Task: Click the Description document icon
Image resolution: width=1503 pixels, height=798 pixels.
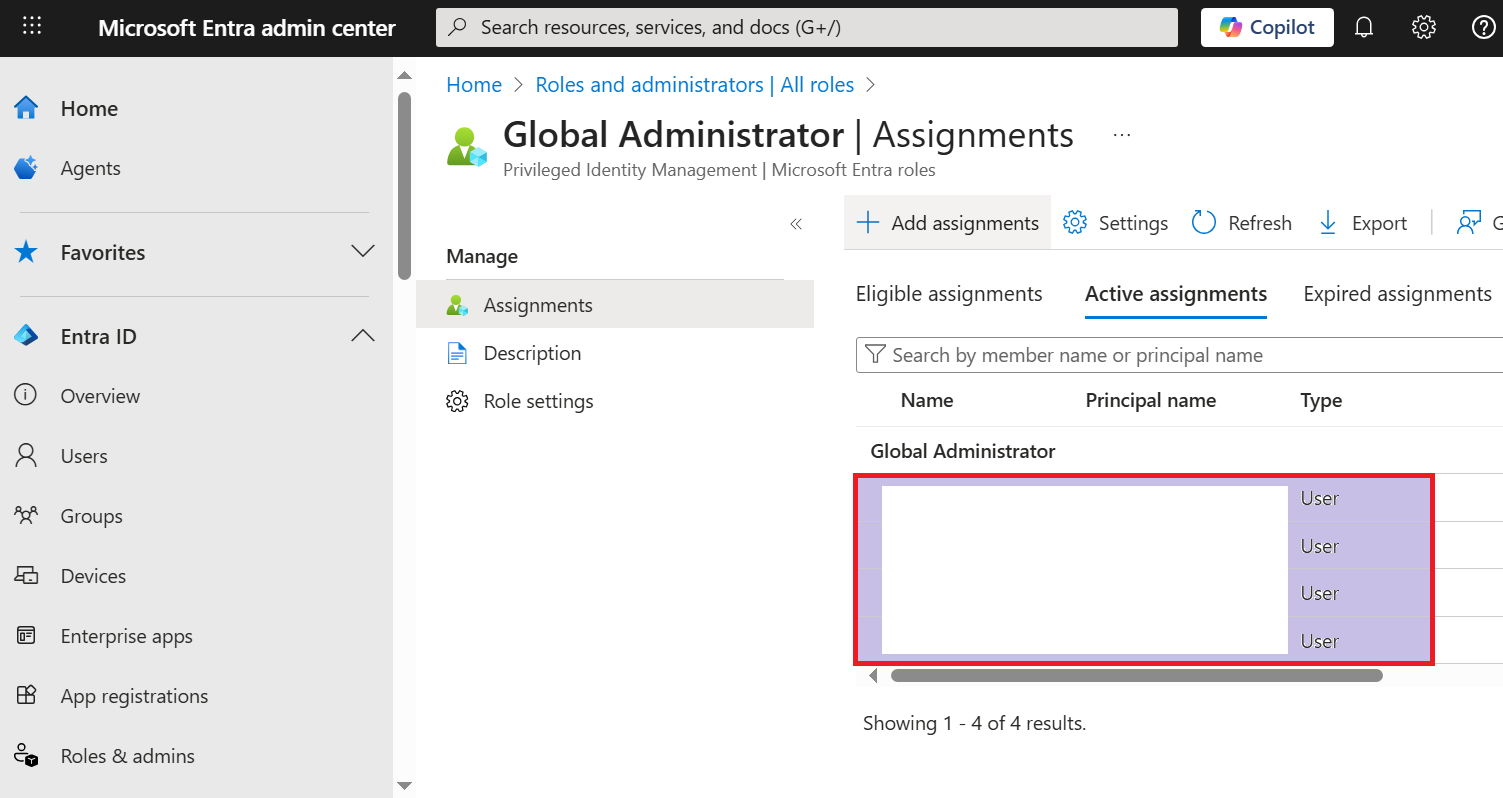Action: (x=457, y=353)
